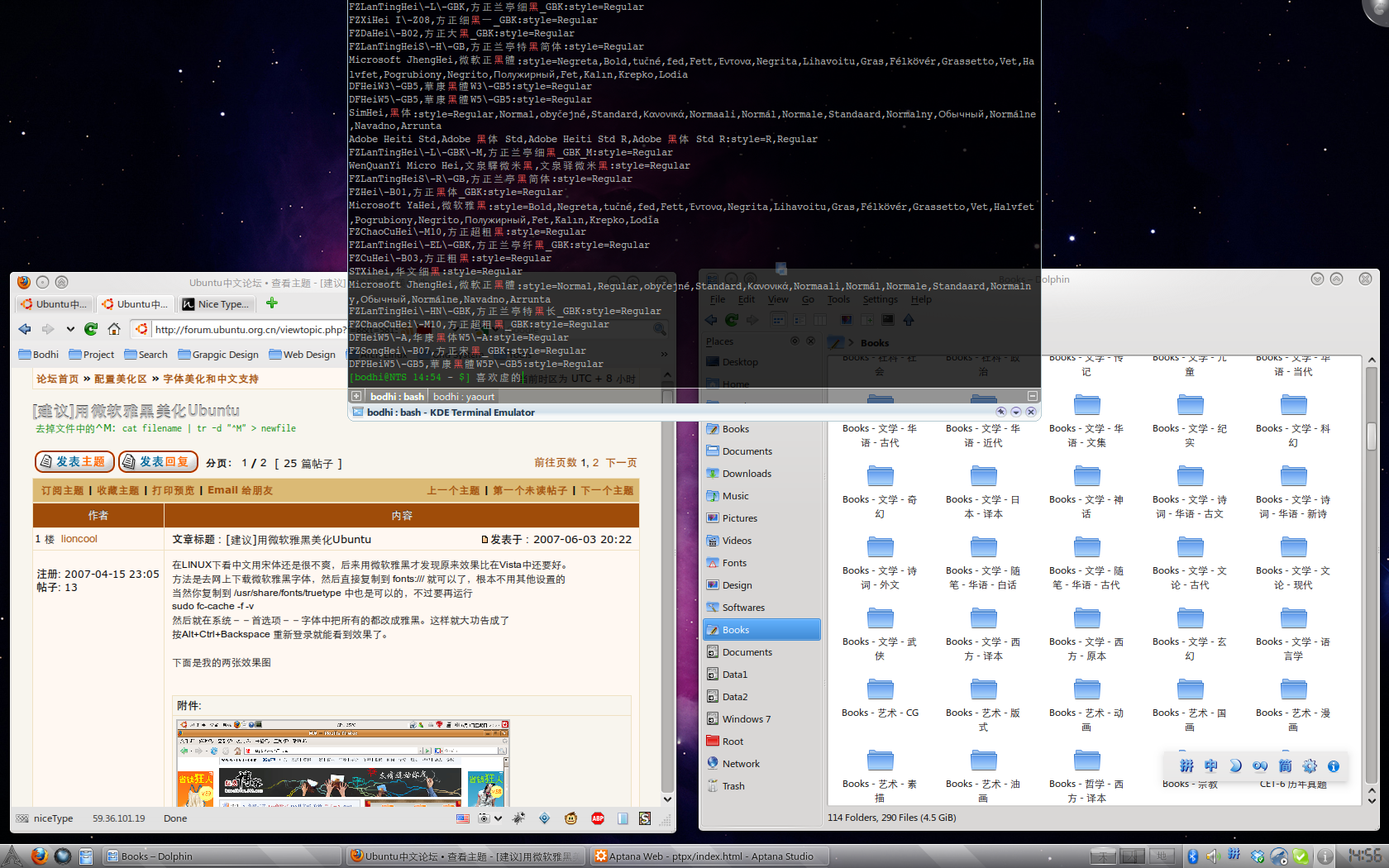Screen dimensions: 1389x868
Task: Open the Books - 文学 - 武侠 folder
Action: click(x=880, y=633)
